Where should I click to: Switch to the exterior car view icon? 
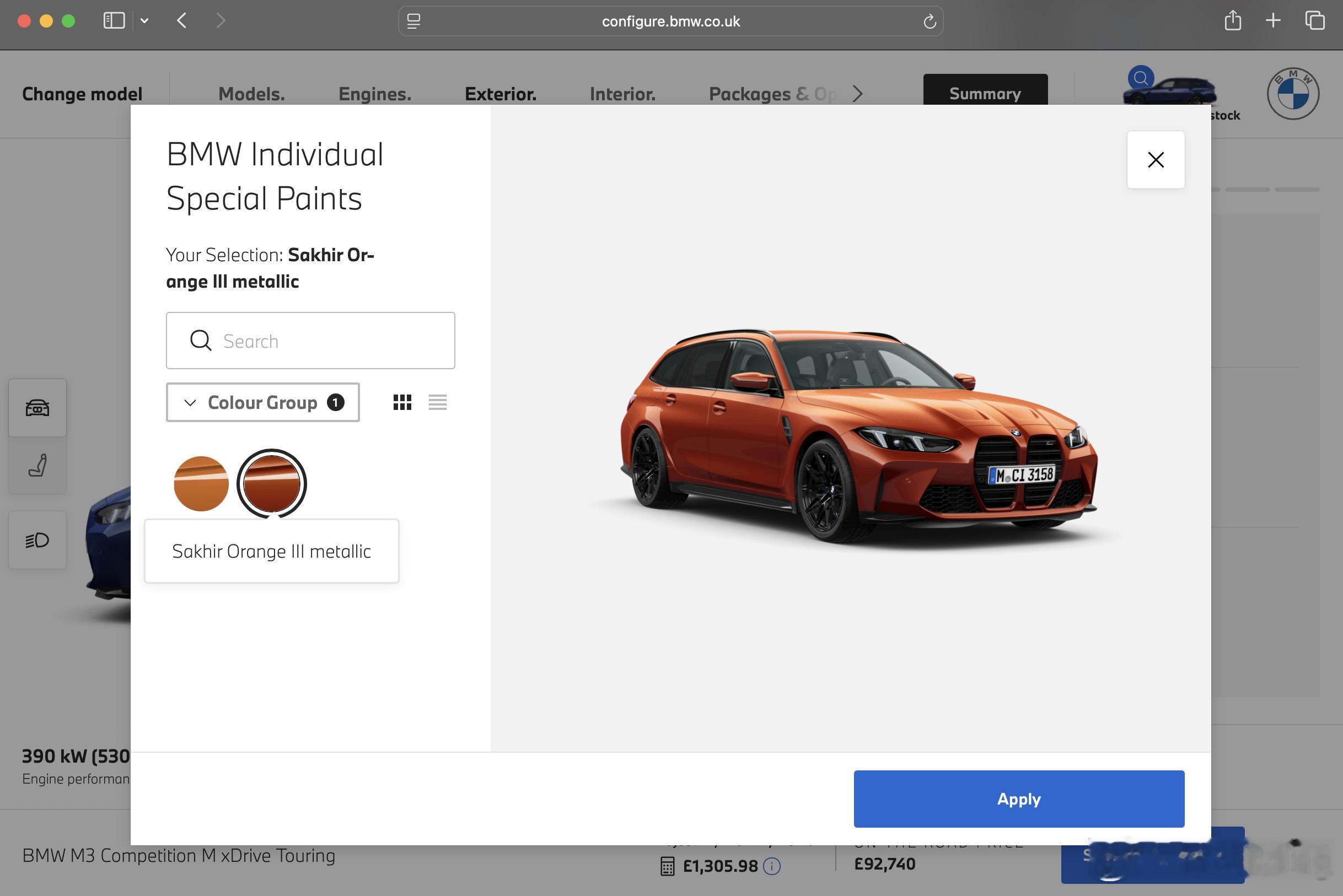pyautogui.click(x=37, y=408)
